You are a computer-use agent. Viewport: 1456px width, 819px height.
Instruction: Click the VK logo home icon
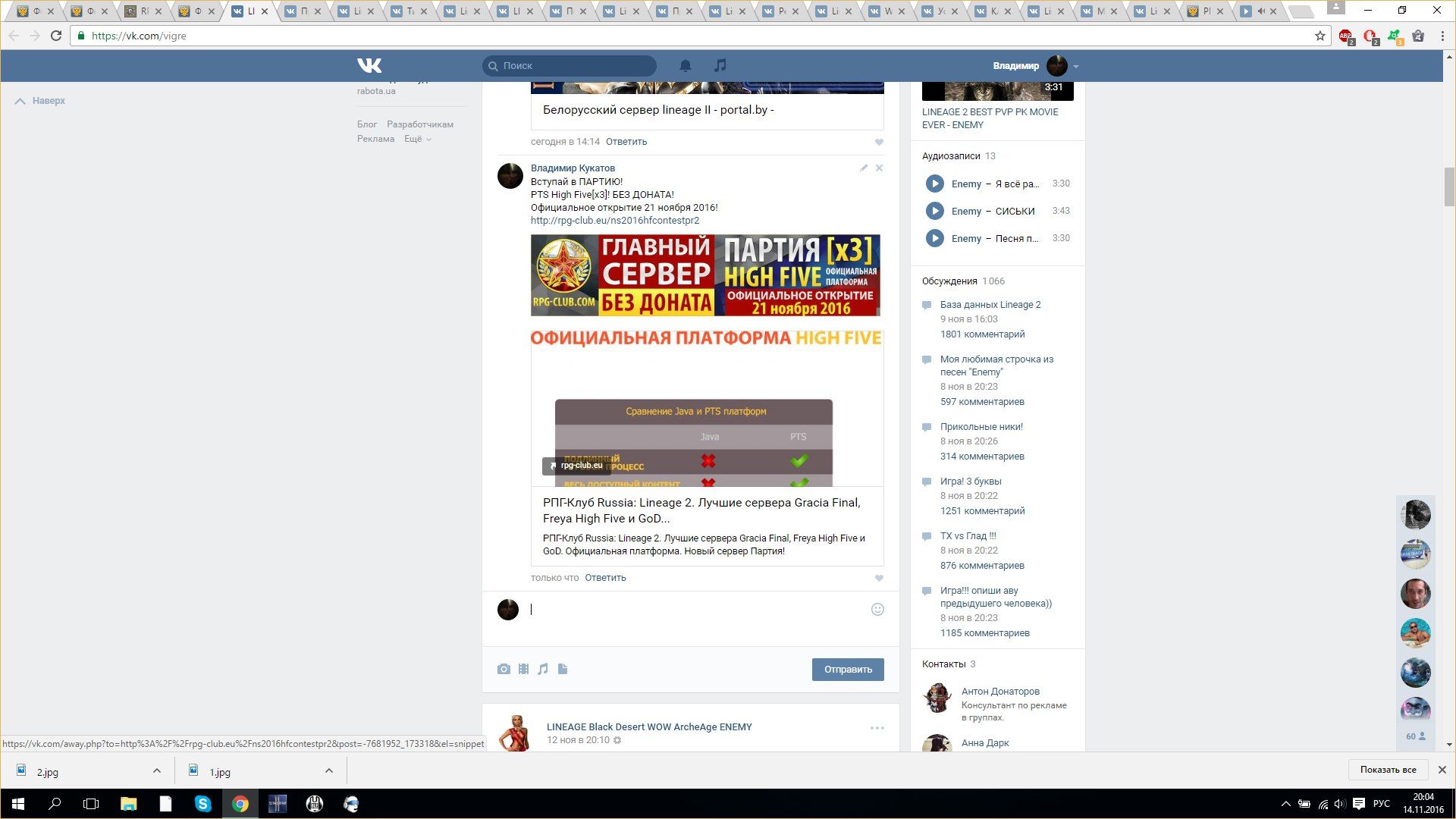(369, 66)
